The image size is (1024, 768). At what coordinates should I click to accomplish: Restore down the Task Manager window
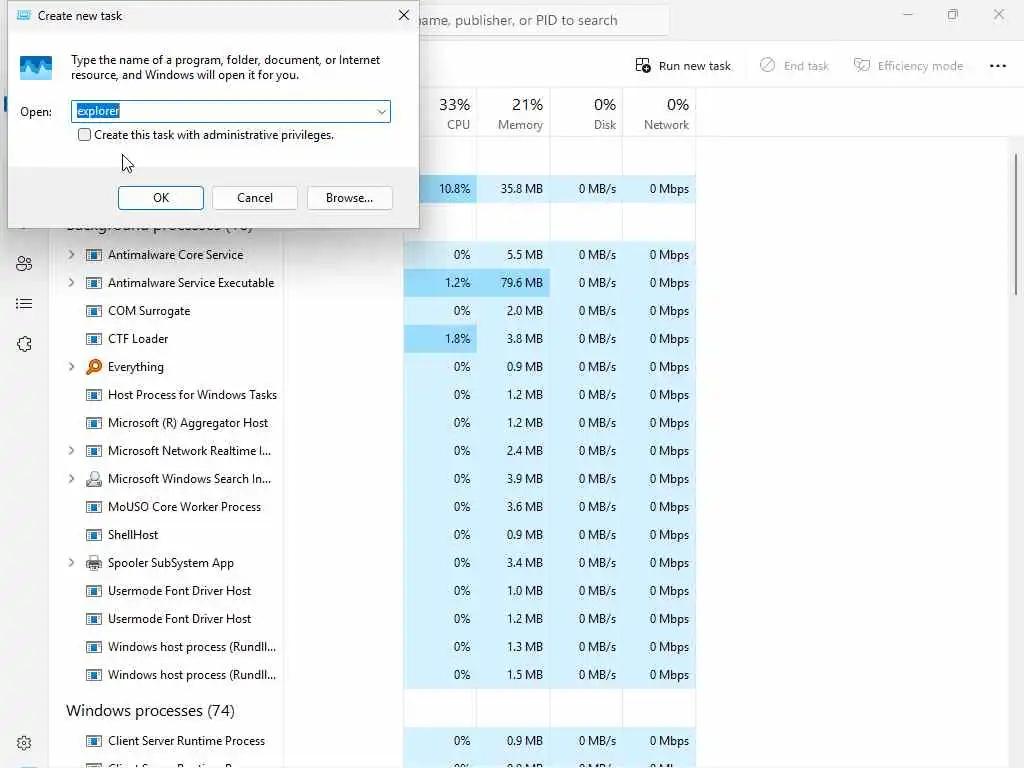pos(953,14)
